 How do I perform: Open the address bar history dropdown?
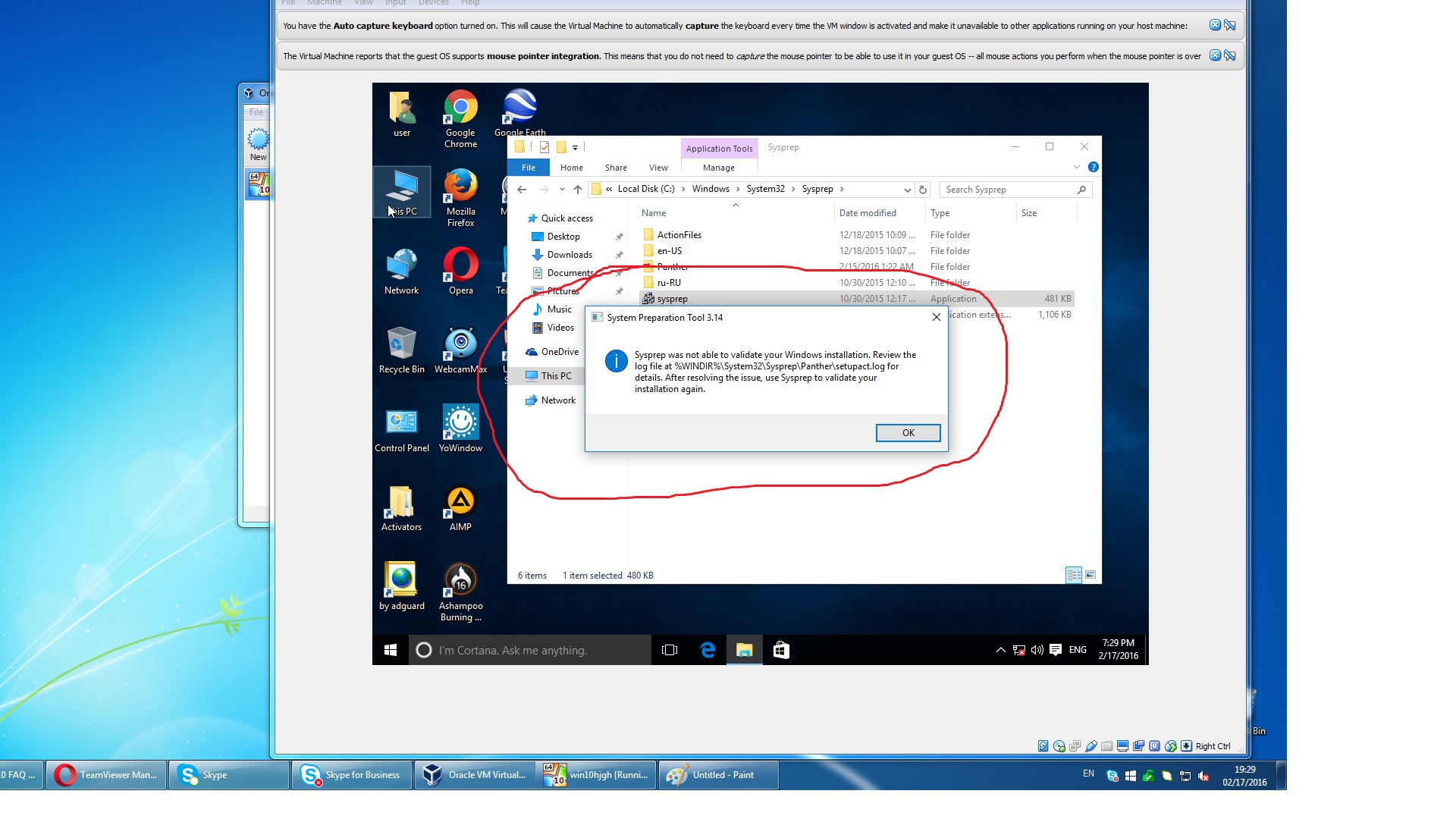point(907,190)
